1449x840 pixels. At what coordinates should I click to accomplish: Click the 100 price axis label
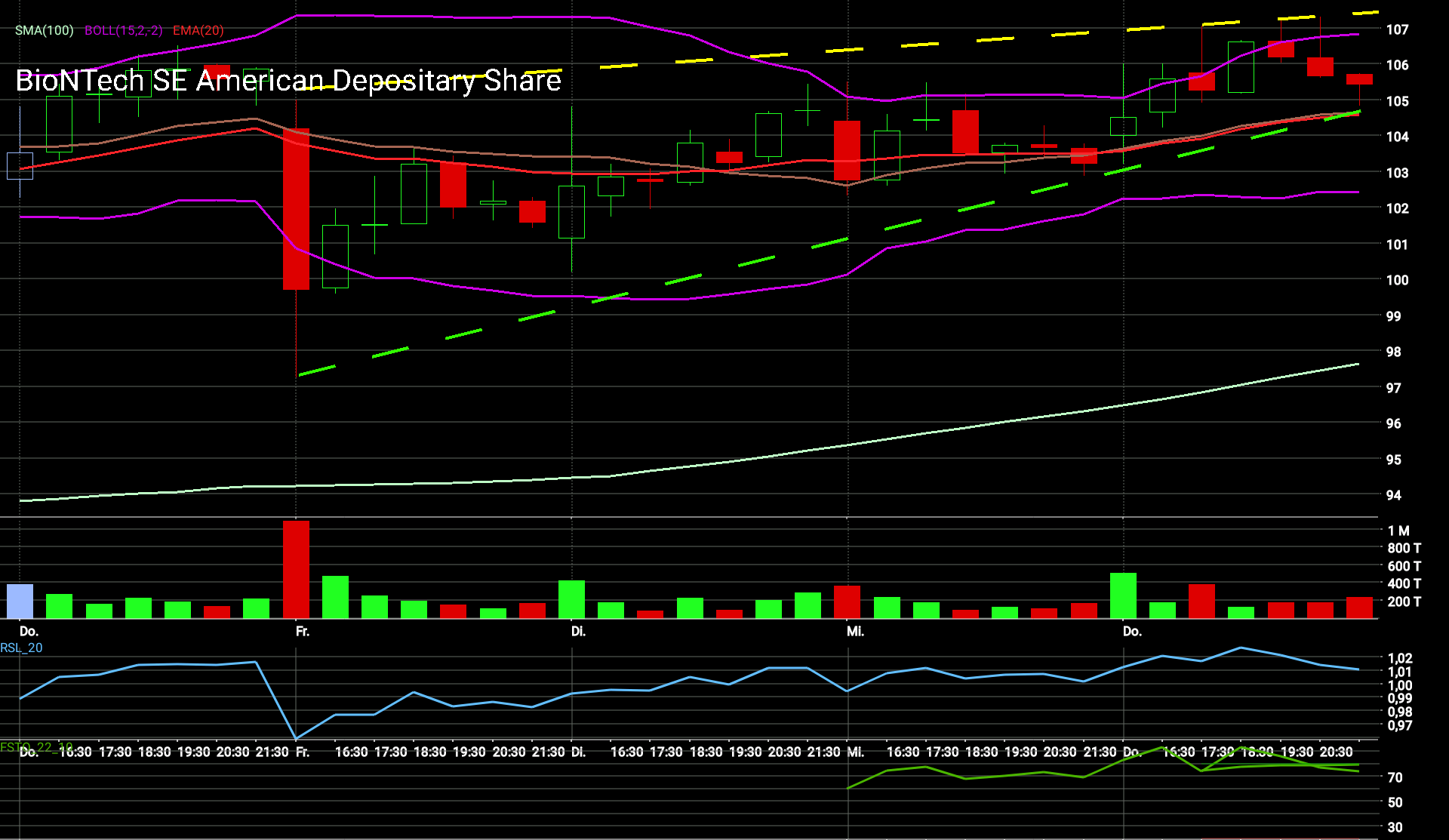(x=1397, y=280)
